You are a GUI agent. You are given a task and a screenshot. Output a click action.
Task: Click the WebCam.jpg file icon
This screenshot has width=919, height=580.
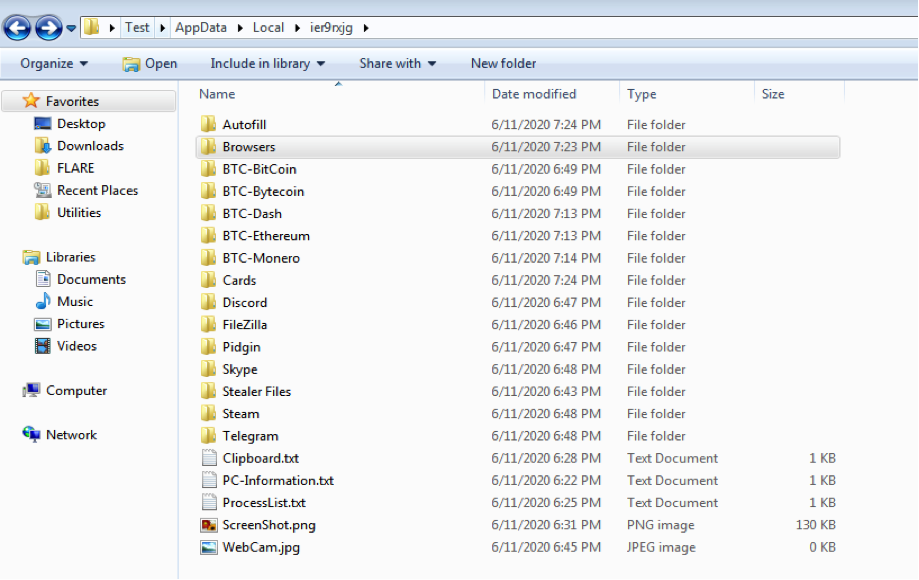208,547
